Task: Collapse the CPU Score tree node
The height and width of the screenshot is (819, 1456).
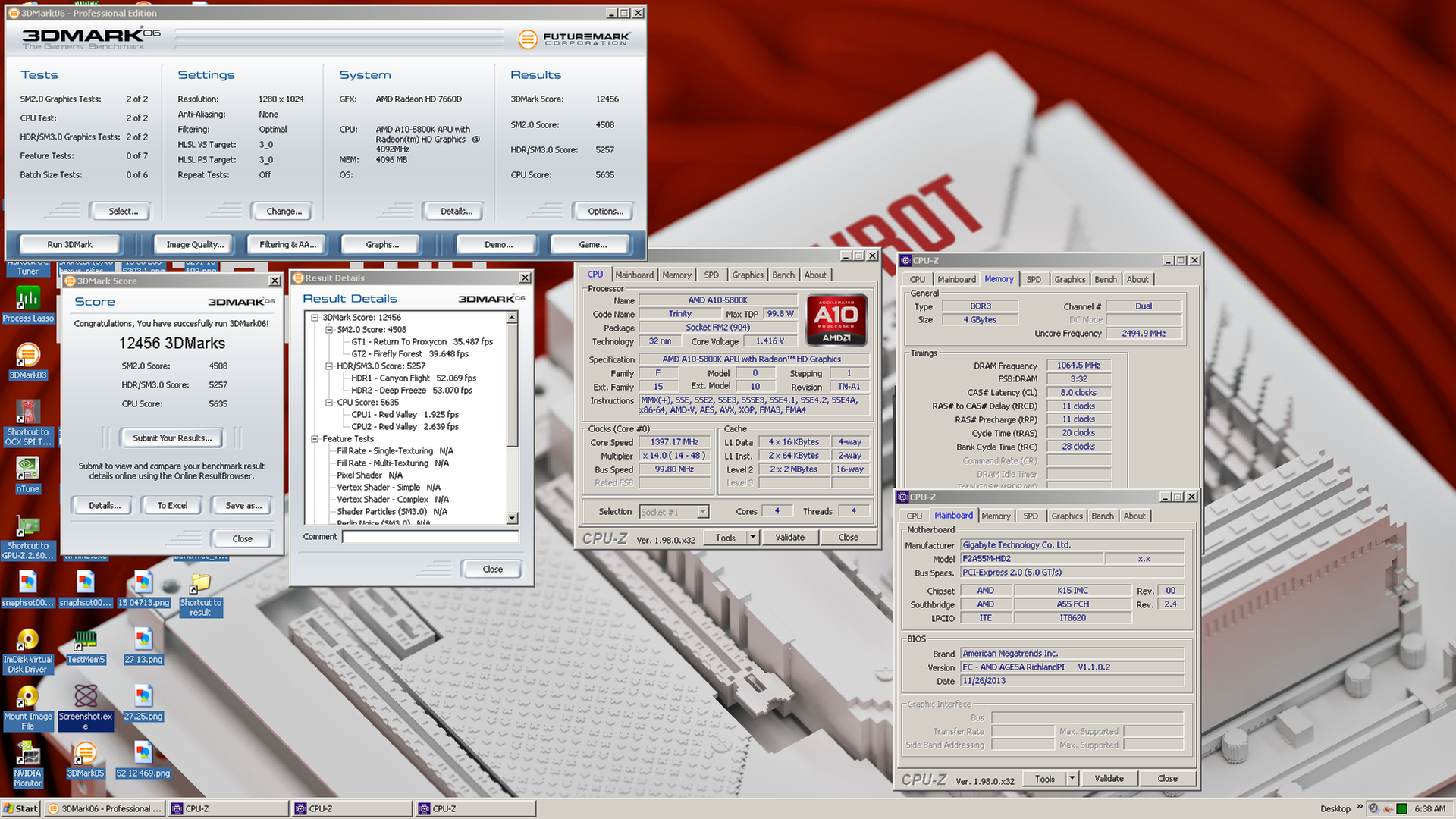Action: click(329, 403)
